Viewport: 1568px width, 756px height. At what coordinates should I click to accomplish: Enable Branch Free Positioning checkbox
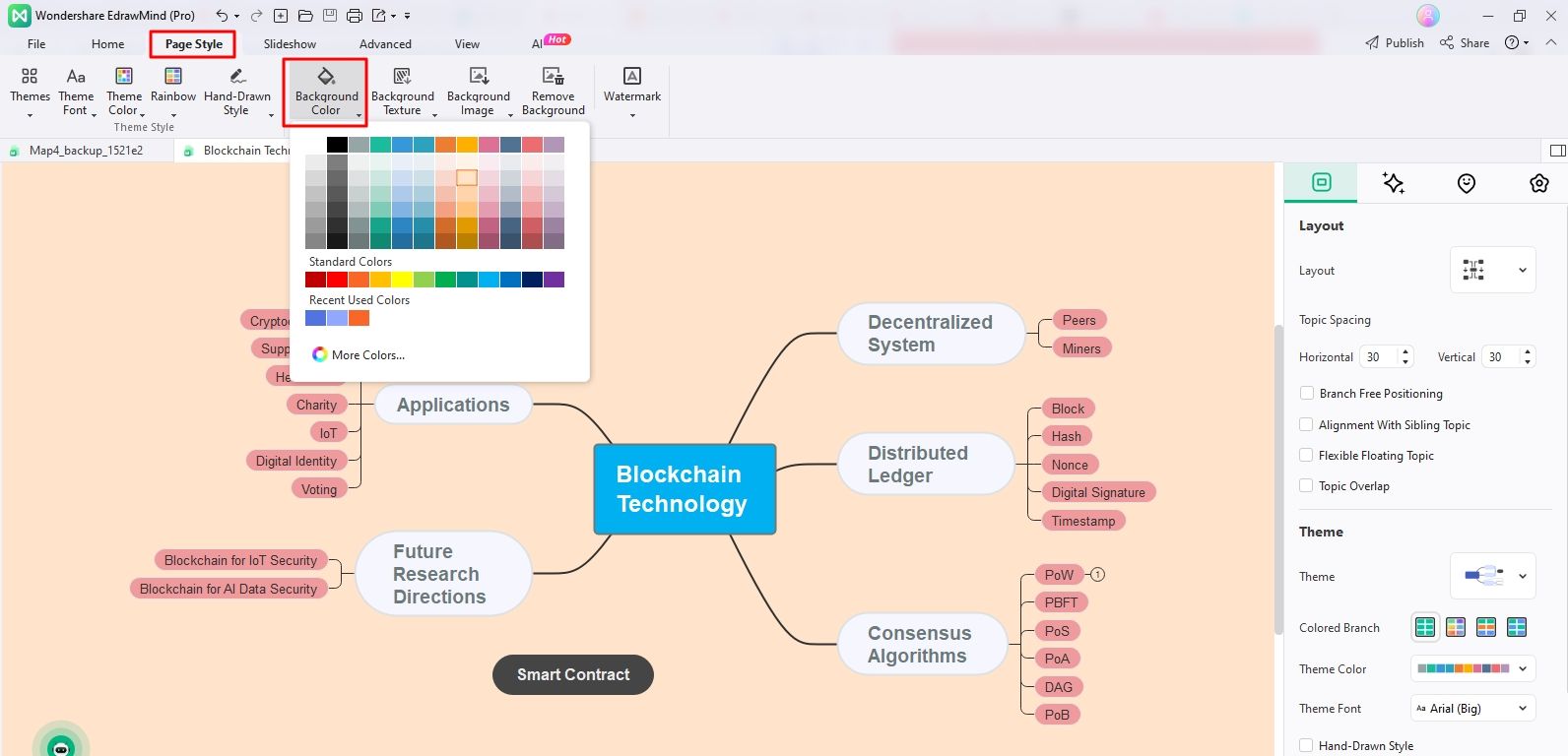(x=1306, y=393)
